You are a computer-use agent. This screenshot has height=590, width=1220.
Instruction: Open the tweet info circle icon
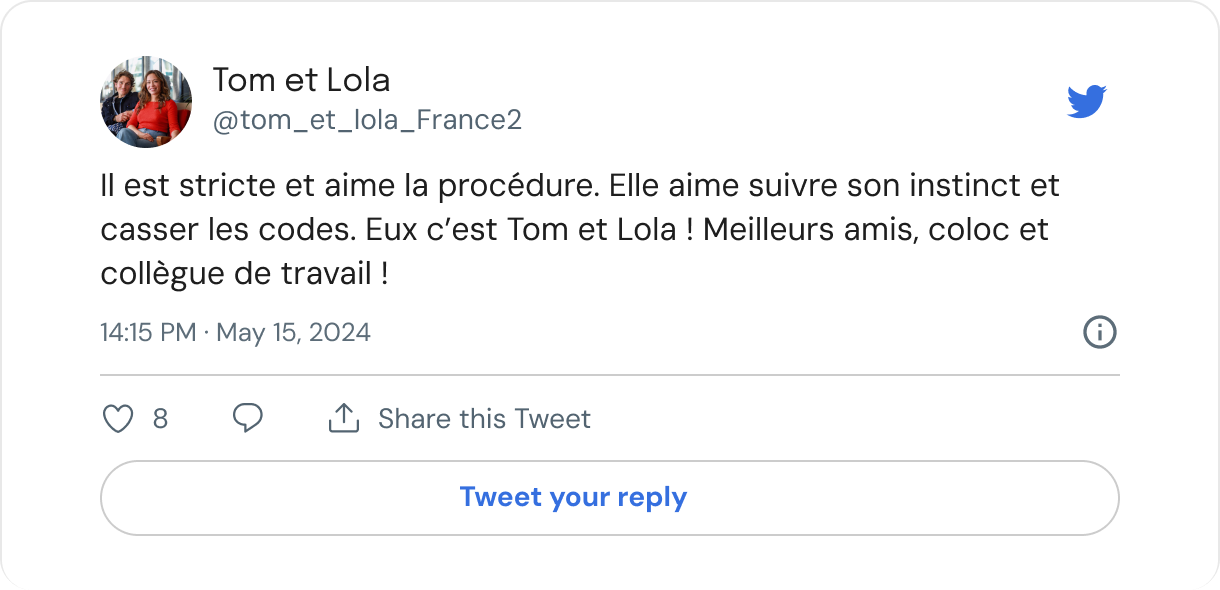tap(1099, 332)
